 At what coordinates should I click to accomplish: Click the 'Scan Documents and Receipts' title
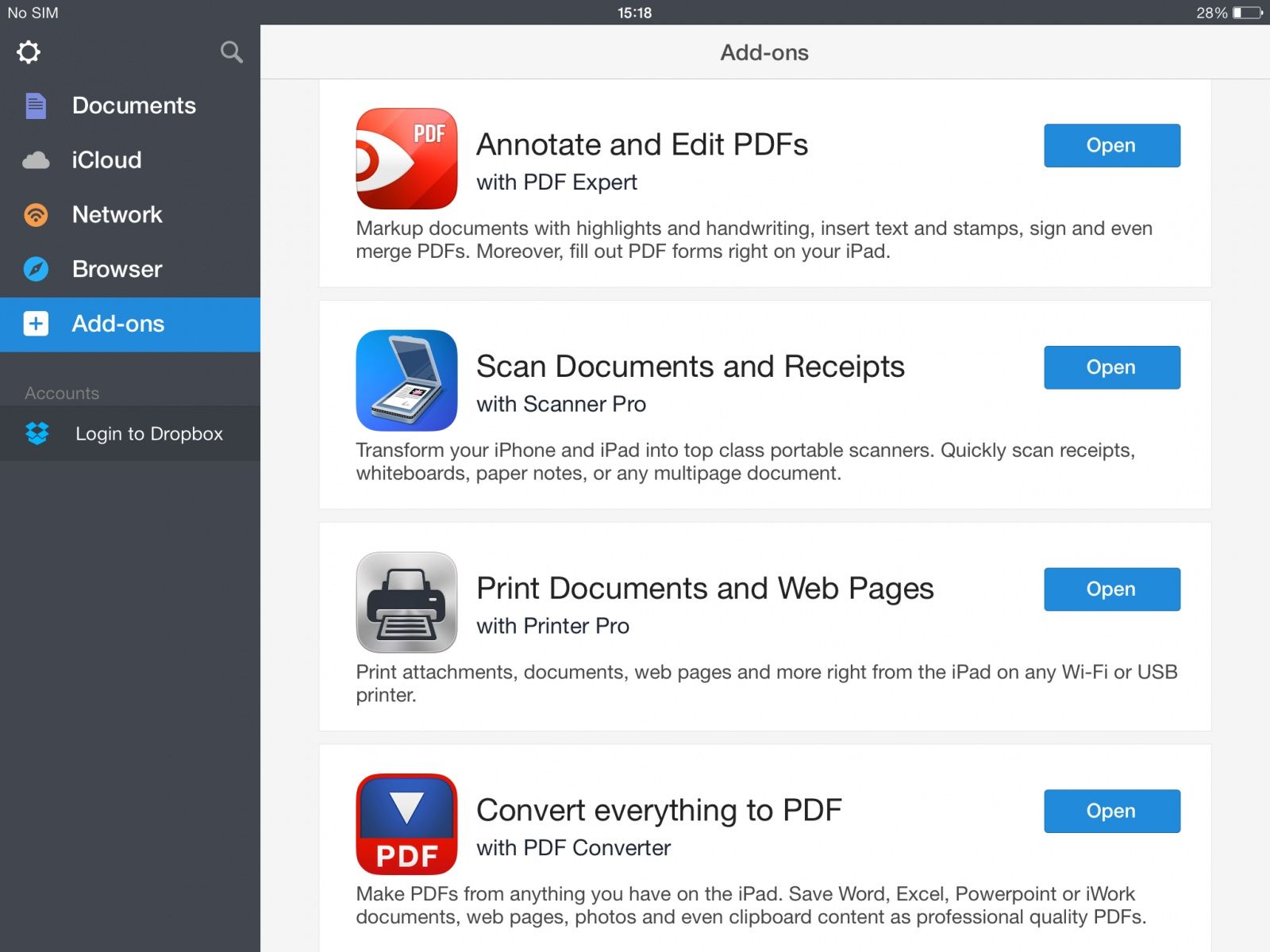point(691,367)
